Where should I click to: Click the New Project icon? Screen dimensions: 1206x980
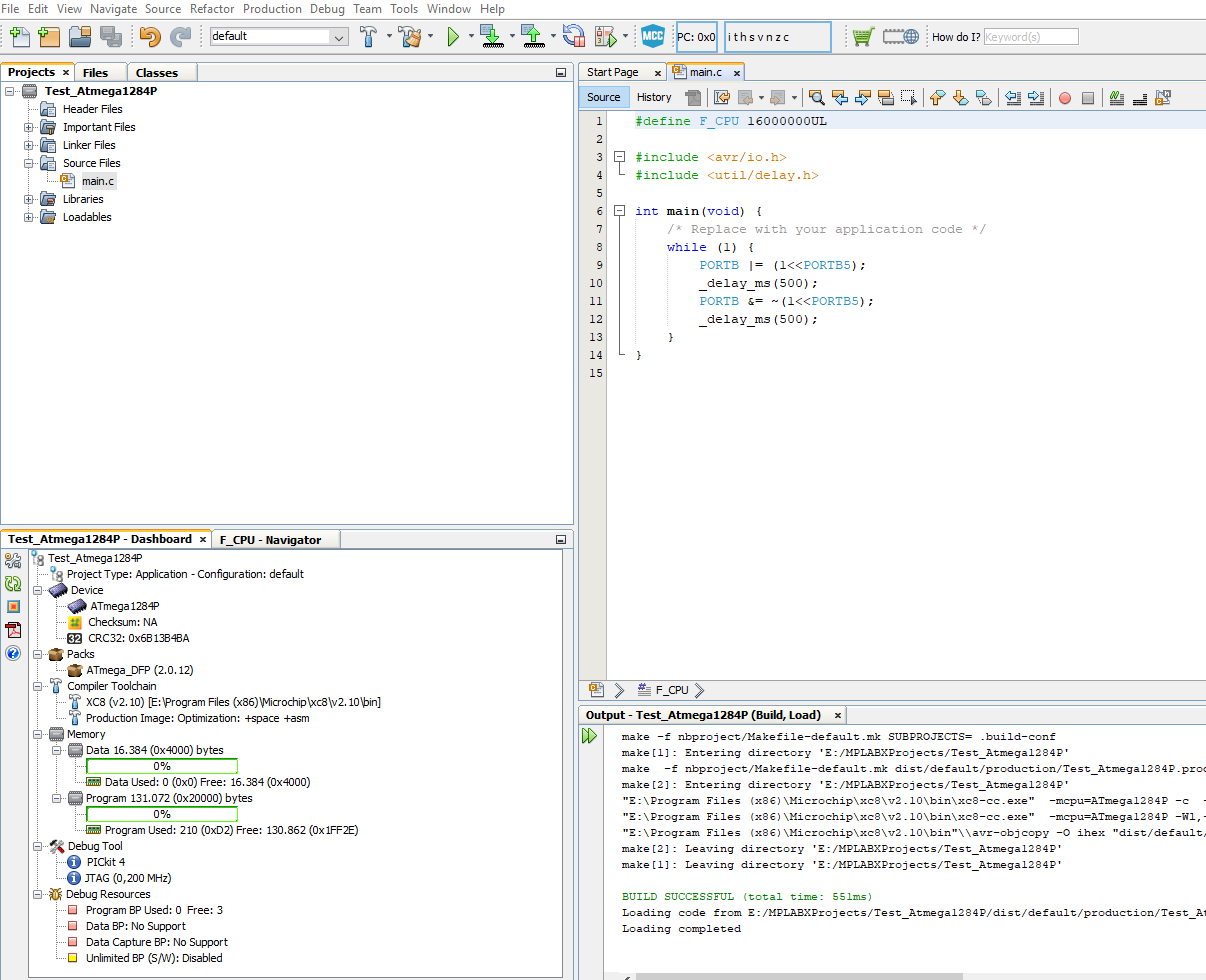[49, 37]
